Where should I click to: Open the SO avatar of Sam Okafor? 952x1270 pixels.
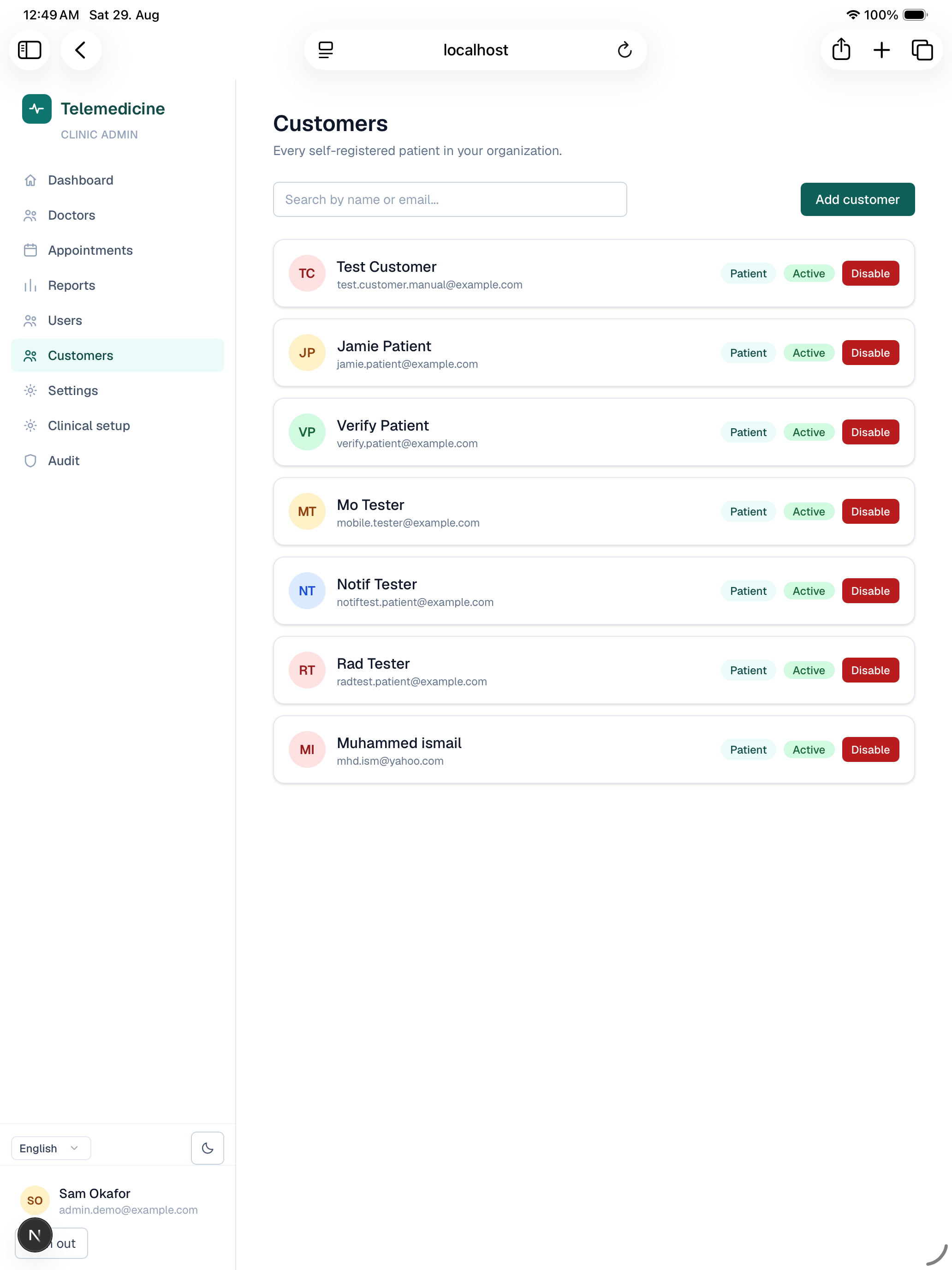pyautogui.click(x=35, y=1200)
